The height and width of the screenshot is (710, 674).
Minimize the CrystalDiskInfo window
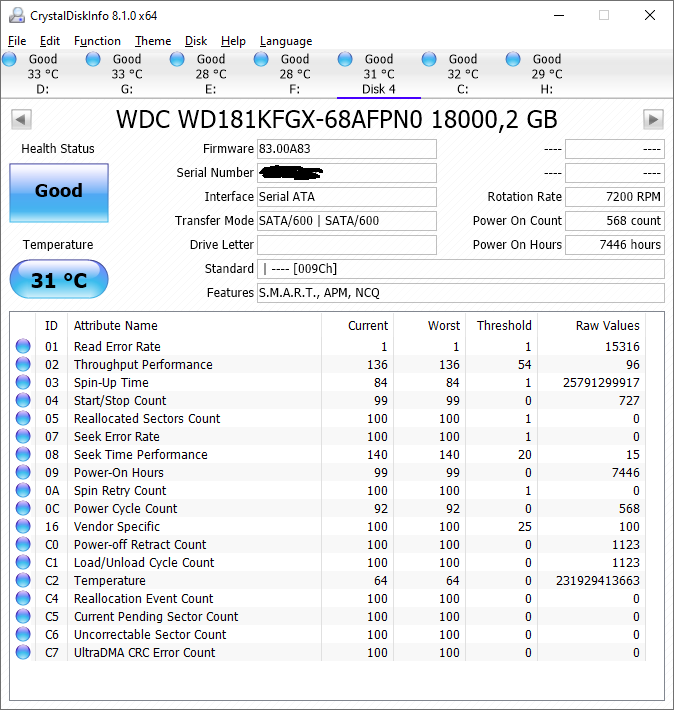point(559,15)
